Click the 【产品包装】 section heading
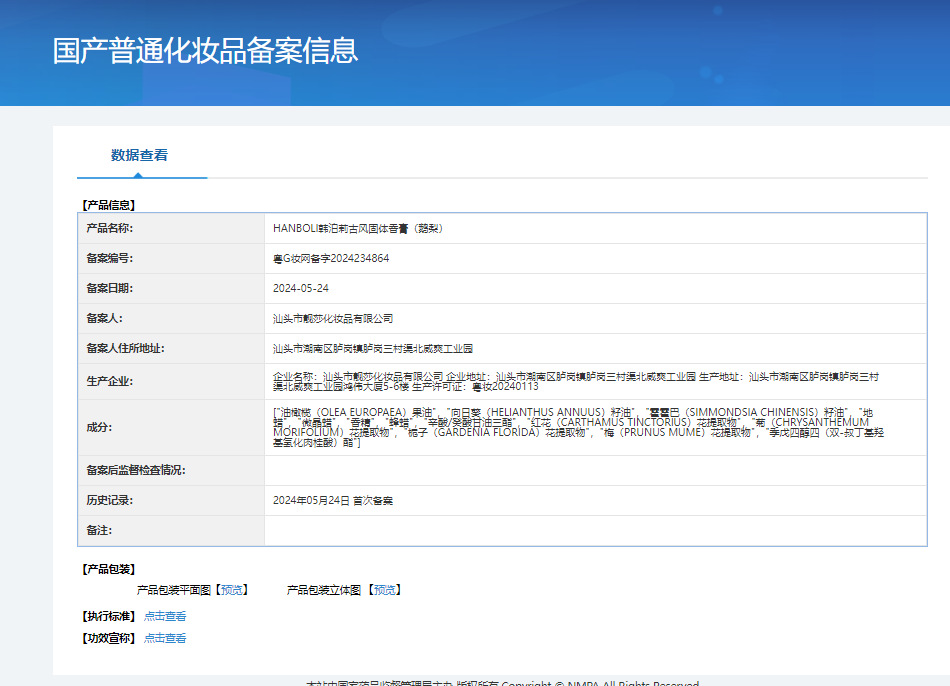This screenshot has width=950, height=686. pyautogui.click(x=108, y=569)
